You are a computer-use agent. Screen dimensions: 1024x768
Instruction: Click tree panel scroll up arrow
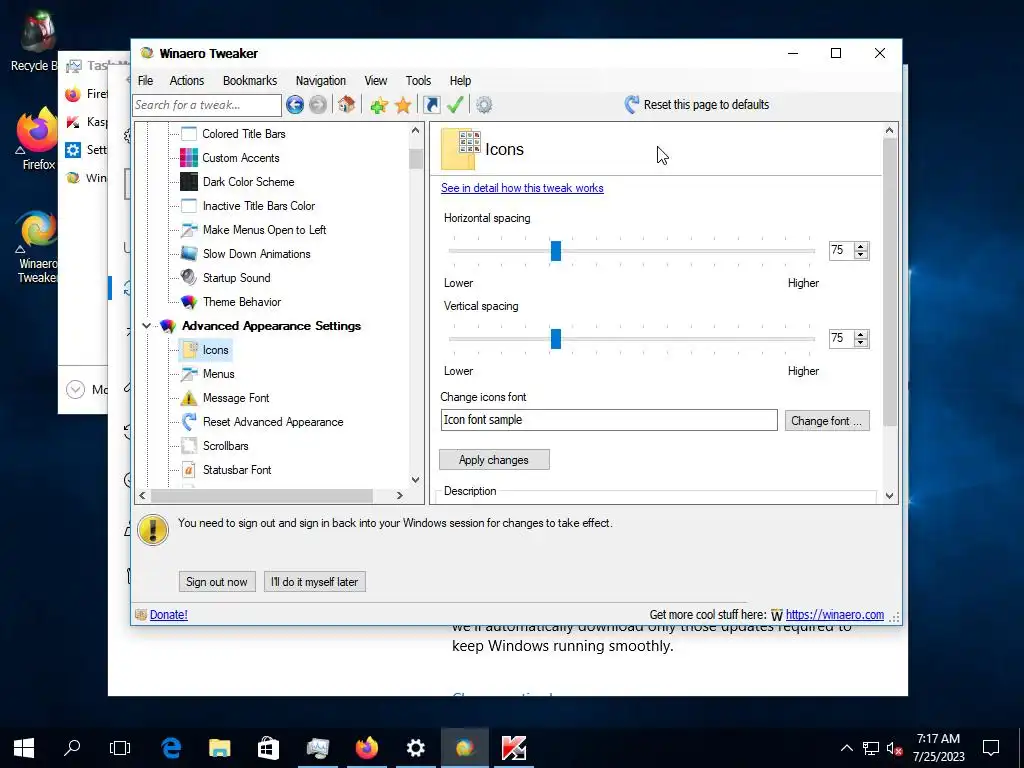(x=415, y=131)
